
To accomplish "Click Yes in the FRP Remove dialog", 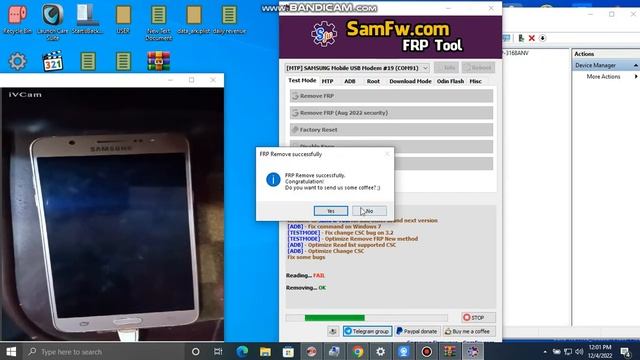I will click(331, 211).
